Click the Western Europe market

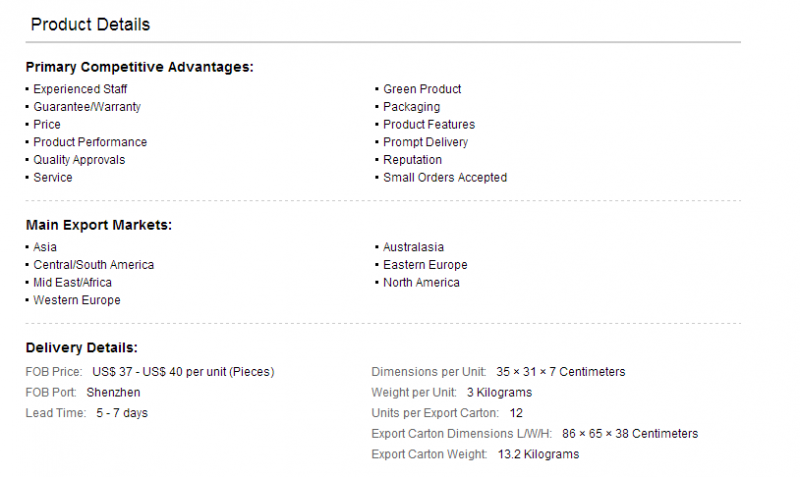(x=77, y=300)
